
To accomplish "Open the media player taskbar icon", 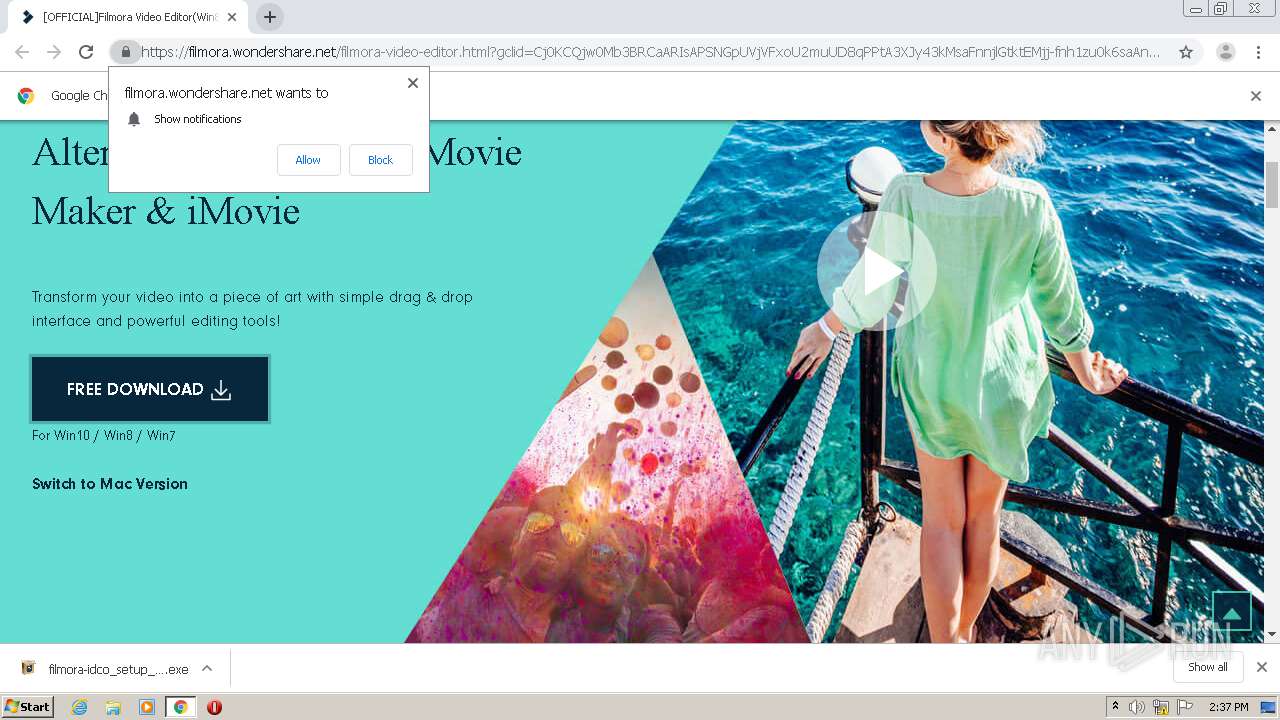I will tap(147, 707).
